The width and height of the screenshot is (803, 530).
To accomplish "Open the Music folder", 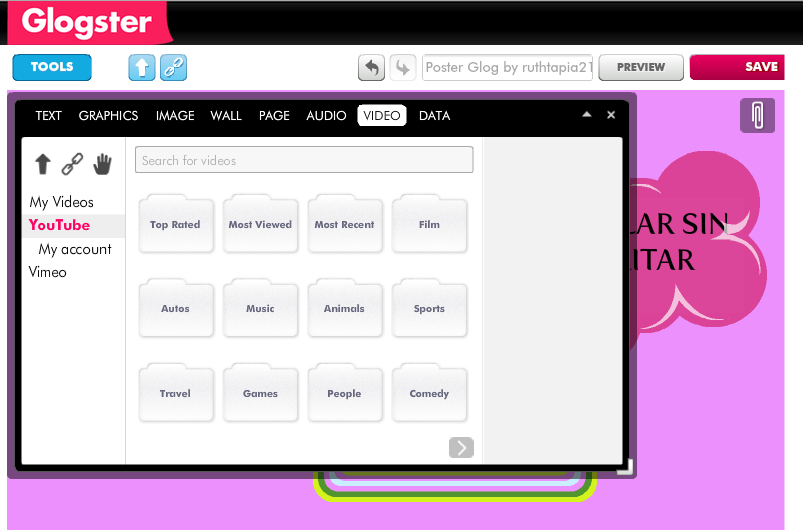I will (260, 308).
